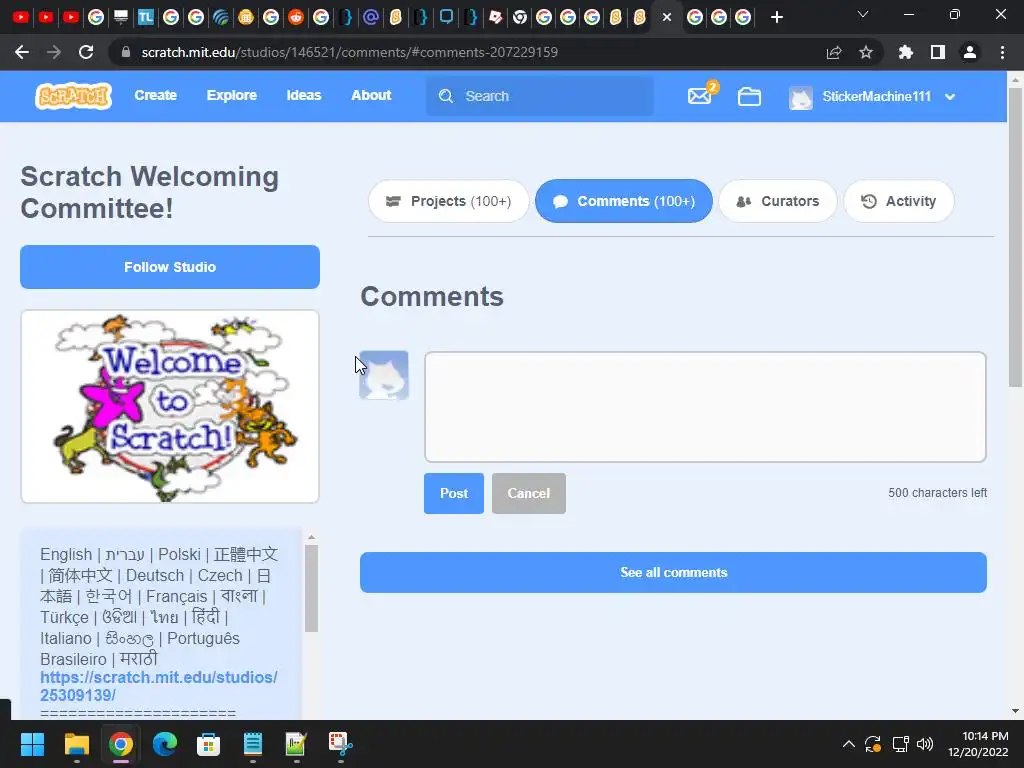The image size is (1024, 768).
Task: Click the site lock icon
Action: click(x=126, y=52)
